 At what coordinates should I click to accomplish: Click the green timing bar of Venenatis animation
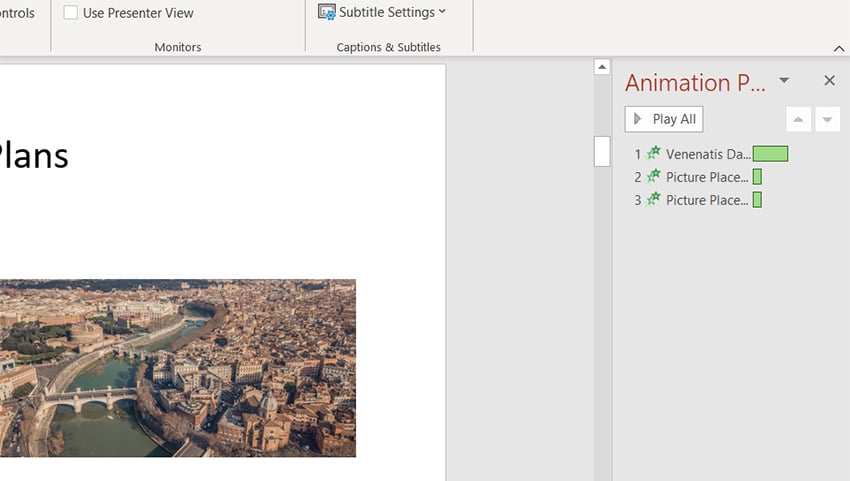770,154
